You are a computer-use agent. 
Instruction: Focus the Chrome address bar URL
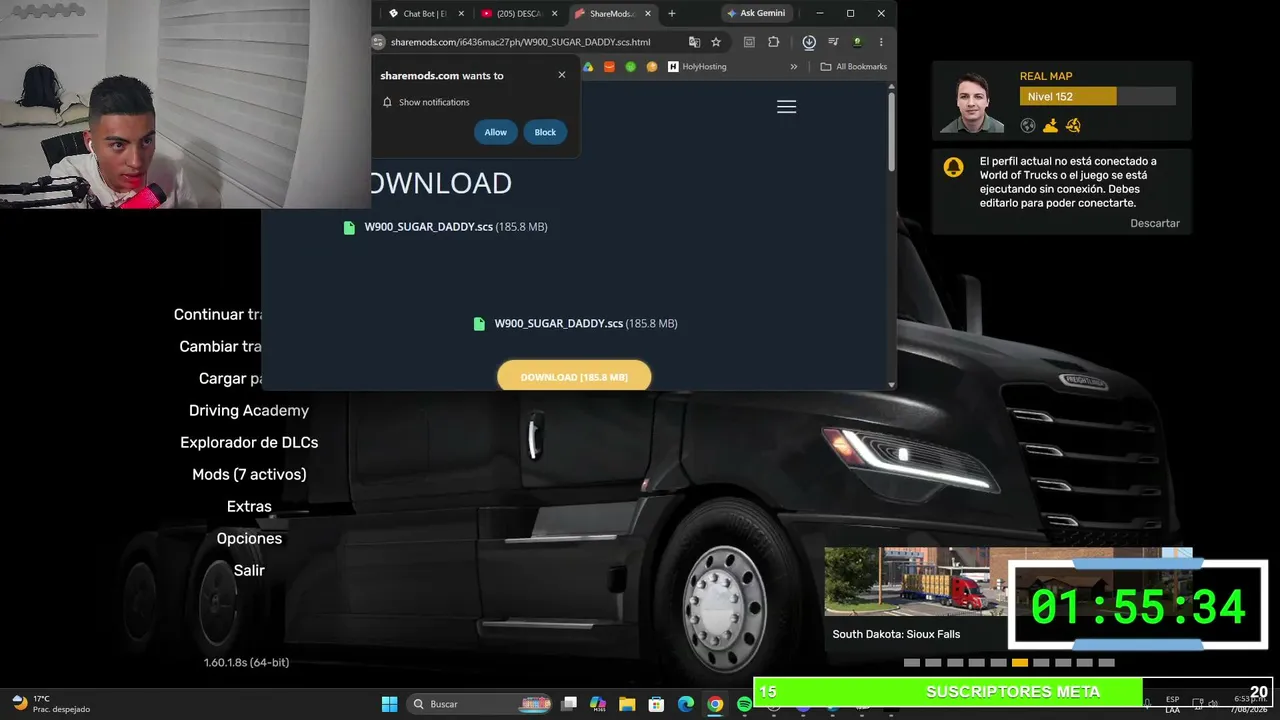(520, 42)
